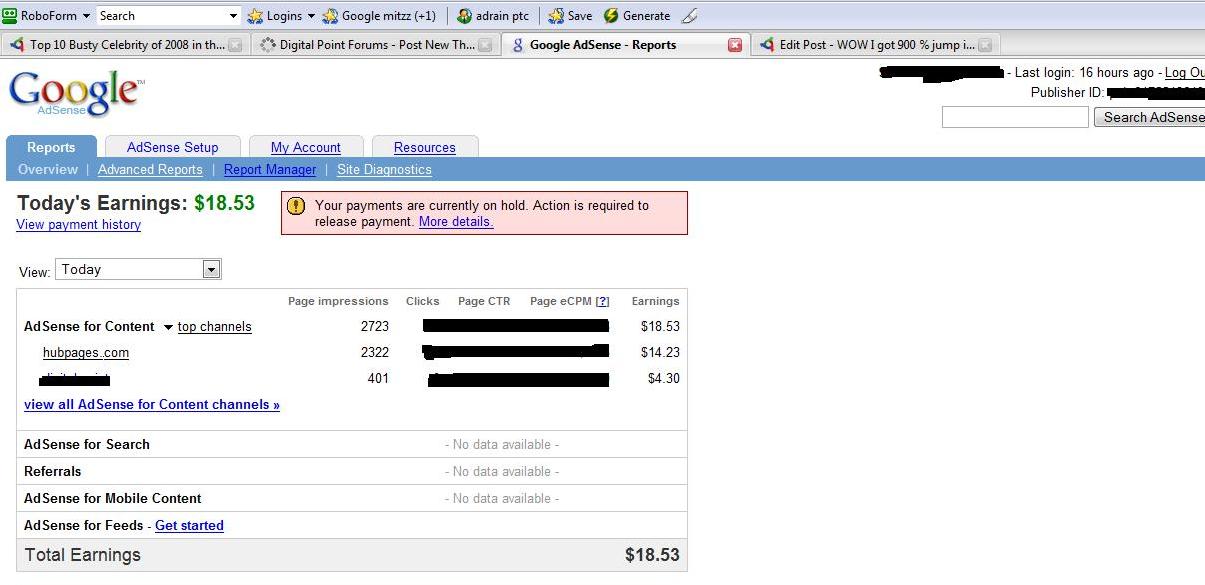Open the adrain ptc identity
1205x585 pixels.
(493, 16)
